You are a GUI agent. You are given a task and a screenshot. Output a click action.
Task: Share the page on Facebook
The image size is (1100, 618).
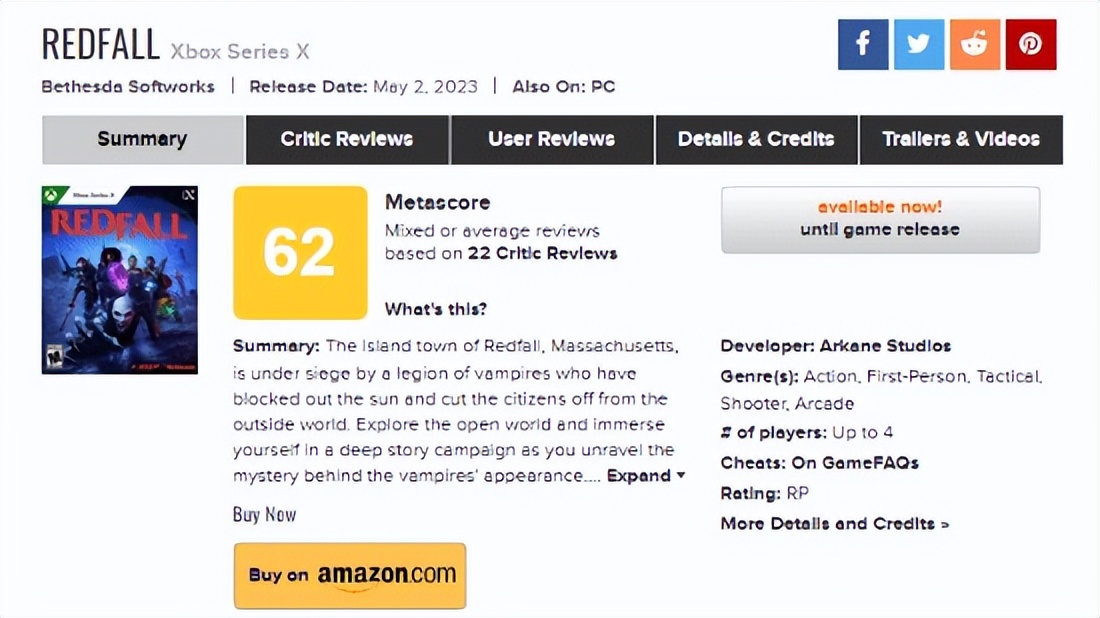863,44
